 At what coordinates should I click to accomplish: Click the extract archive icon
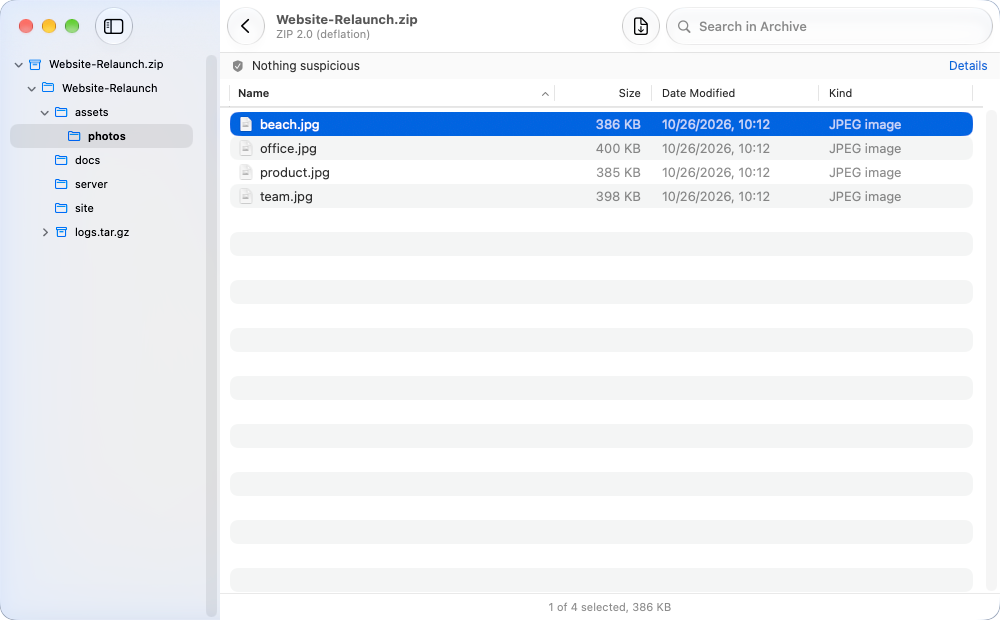640,26
